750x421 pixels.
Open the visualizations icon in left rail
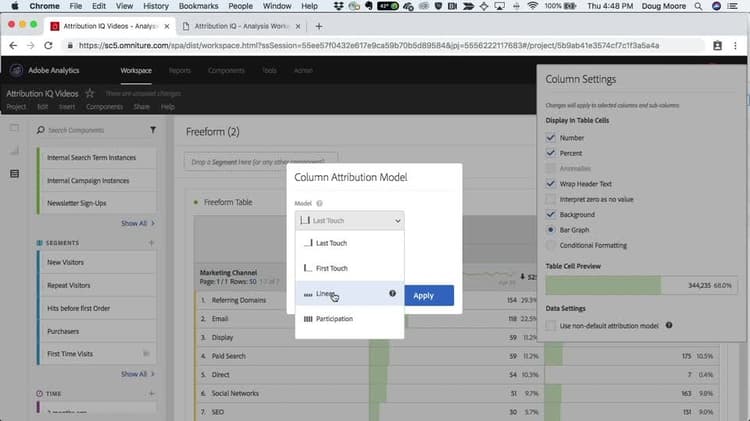[14, 151]
